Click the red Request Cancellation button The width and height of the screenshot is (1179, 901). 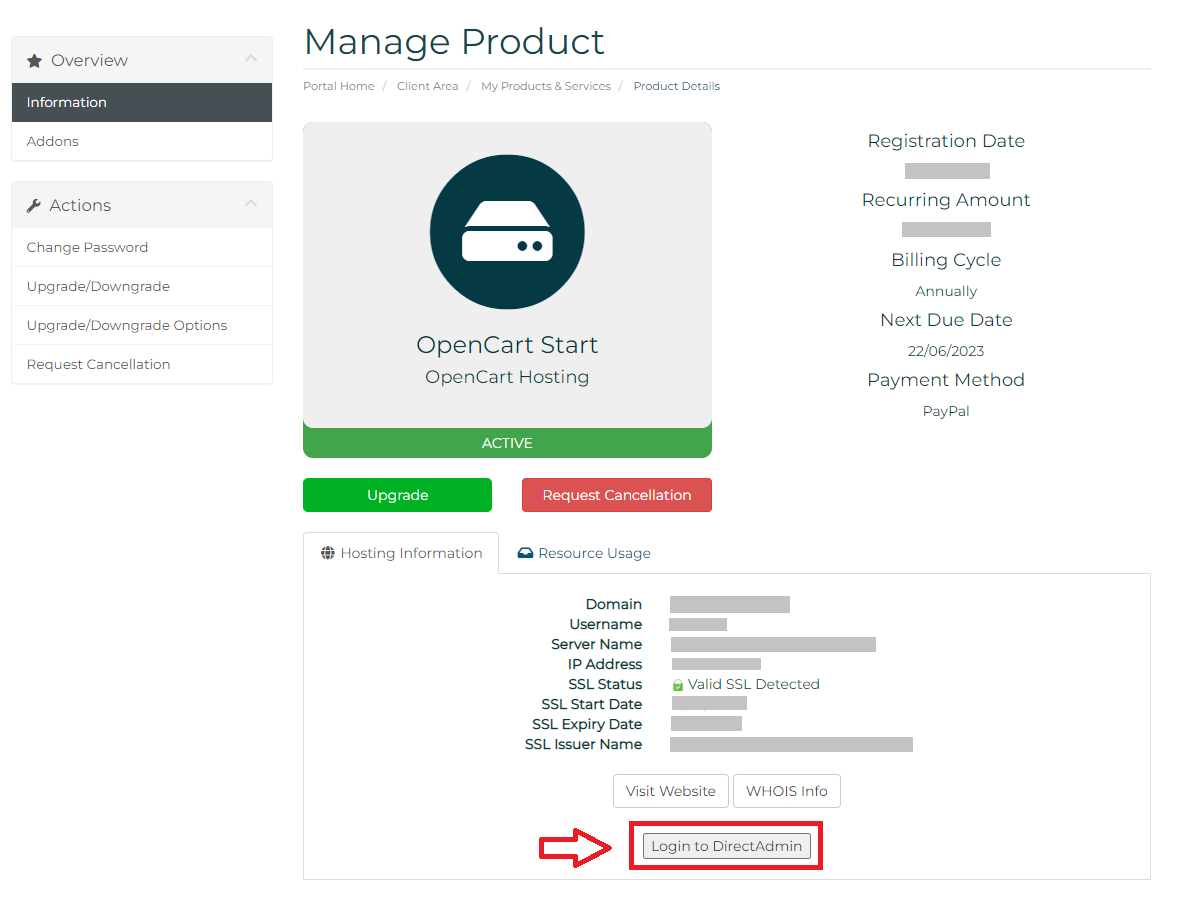[x=617, y=495]
